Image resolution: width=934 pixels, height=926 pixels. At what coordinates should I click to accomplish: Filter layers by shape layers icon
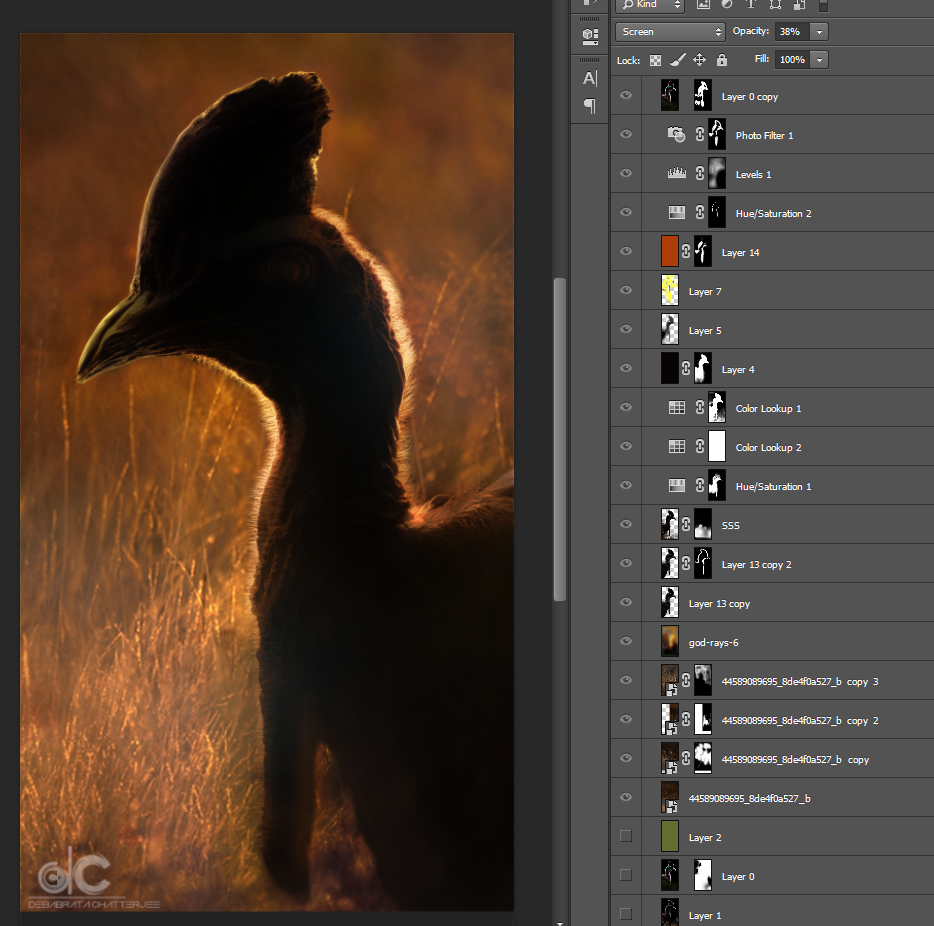(775, 6)
